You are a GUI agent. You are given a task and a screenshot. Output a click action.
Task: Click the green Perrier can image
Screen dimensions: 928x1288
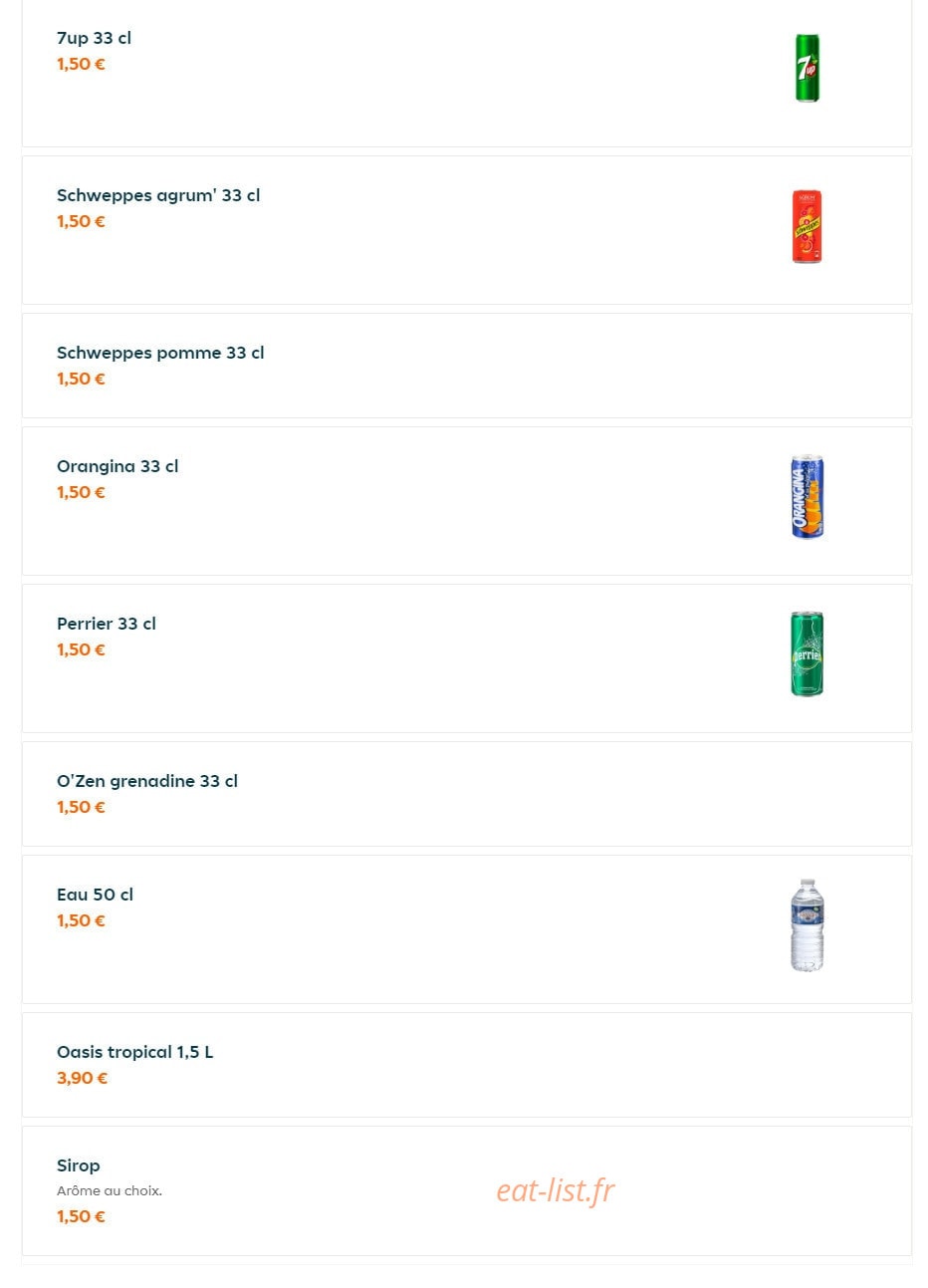[808, 654]
